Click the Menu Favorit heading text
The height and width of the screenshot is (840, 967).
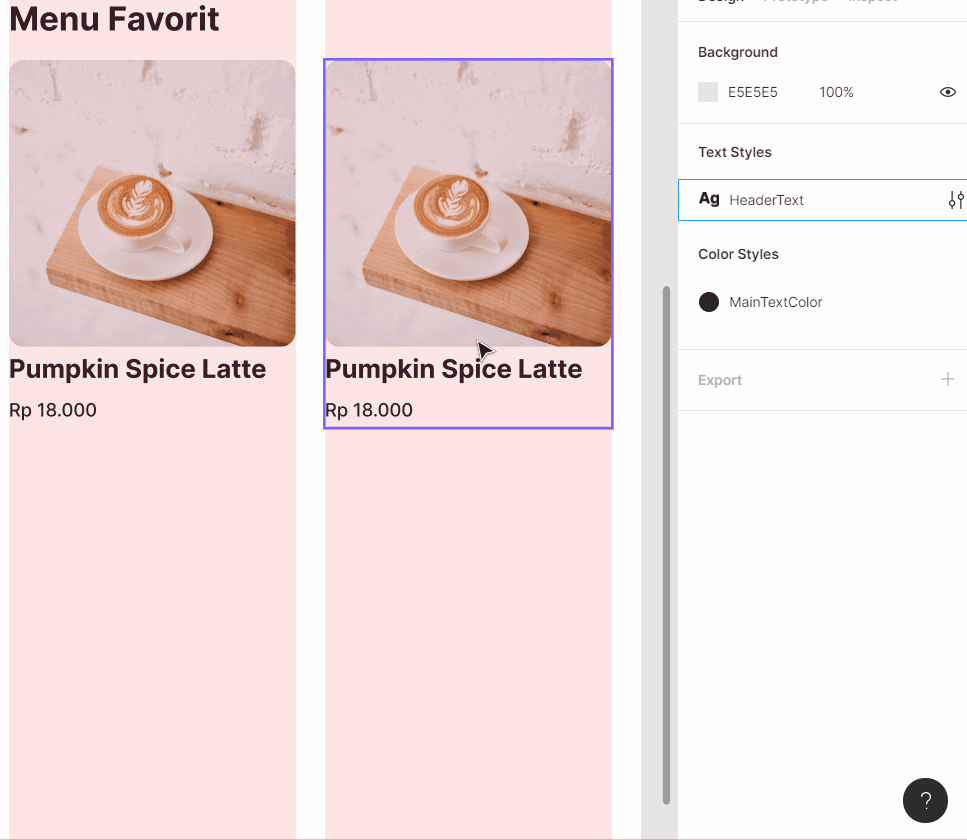[x=114, y=19]
